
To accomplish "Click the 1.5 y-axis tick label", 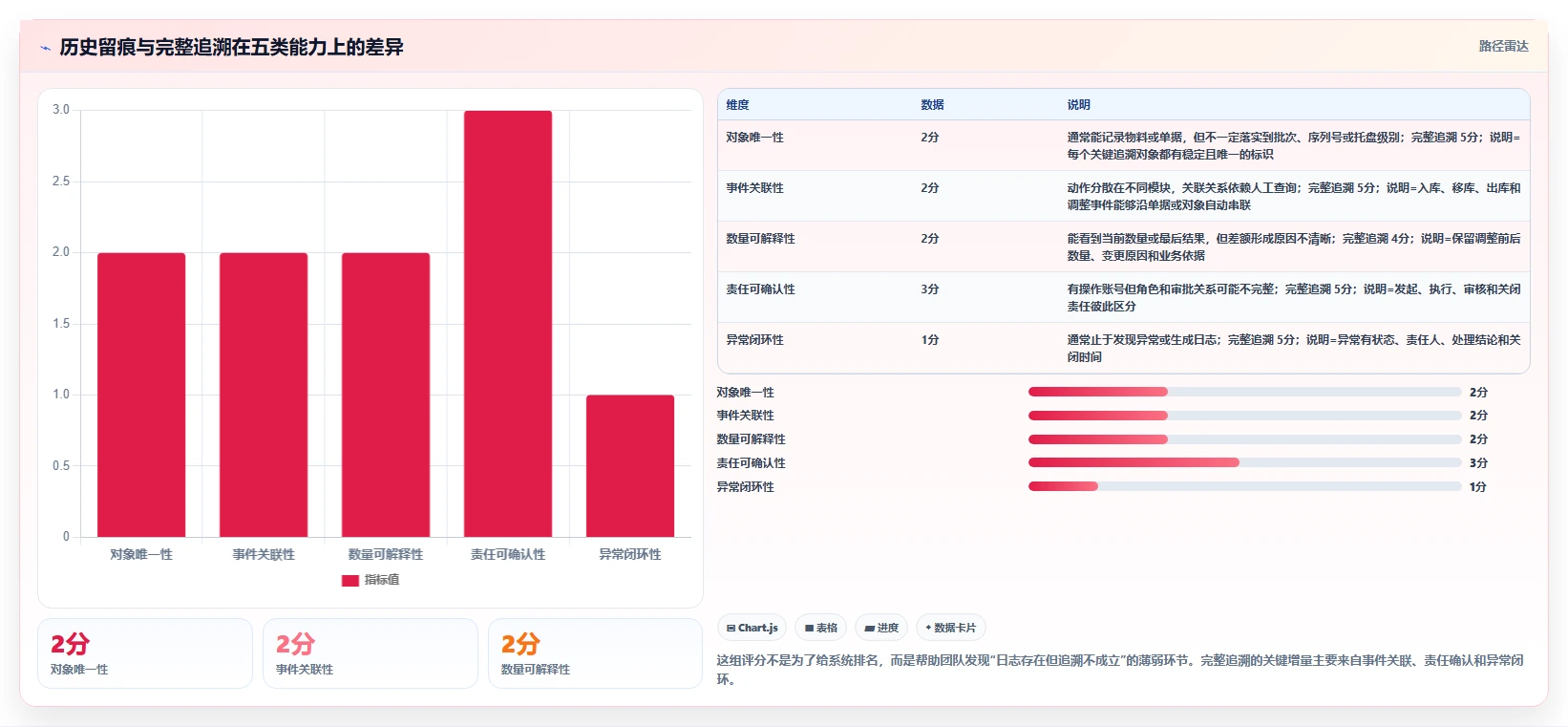I will click(x=61, y=324).
